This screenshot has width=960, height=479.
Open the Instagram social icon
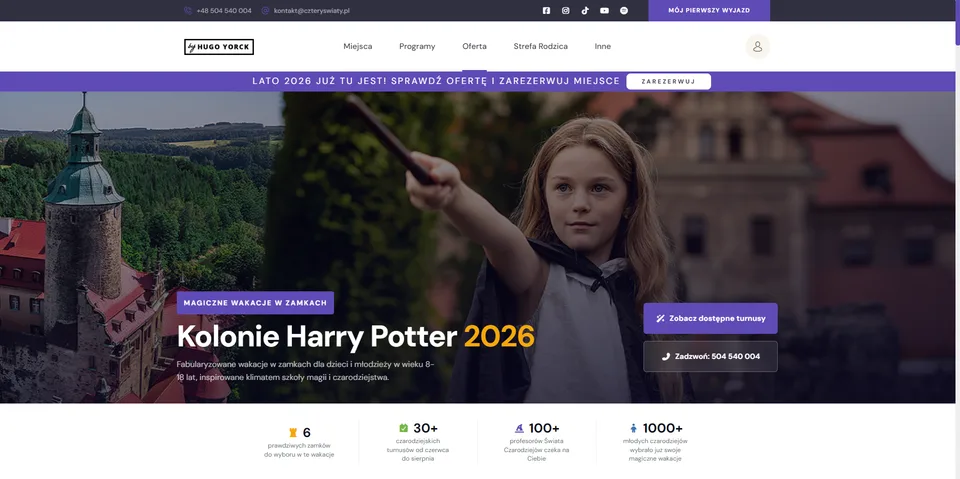click(x=566, y=10)
